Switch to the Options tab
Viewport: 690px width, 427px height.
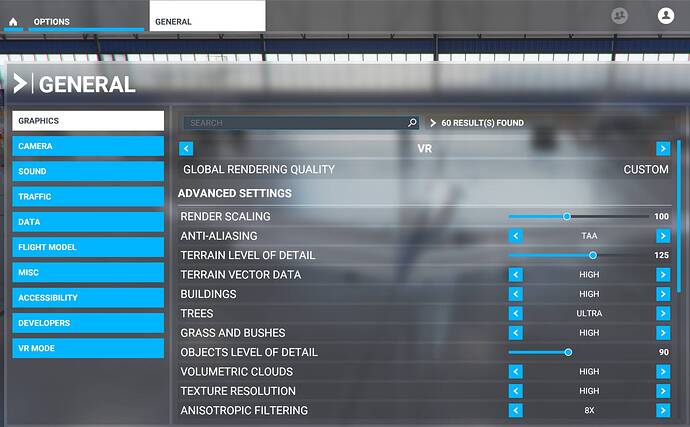52,21
